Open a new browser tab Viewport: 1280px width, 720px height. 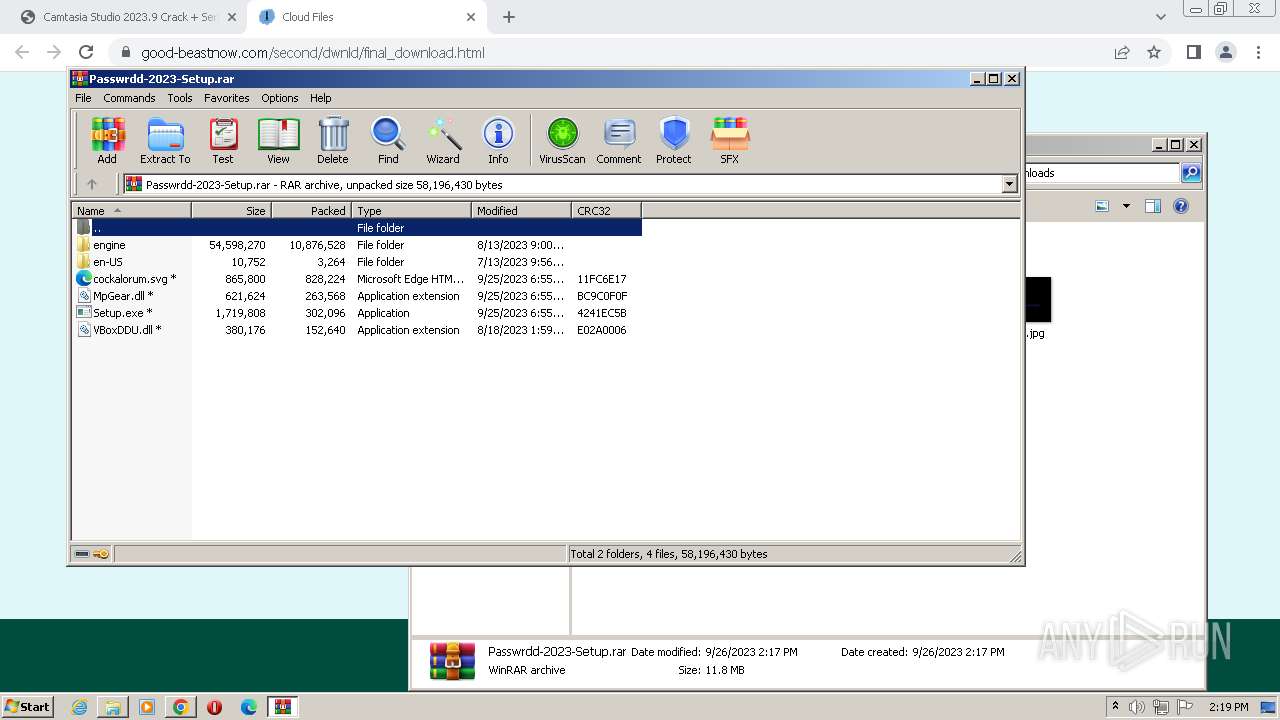[509, 17]
